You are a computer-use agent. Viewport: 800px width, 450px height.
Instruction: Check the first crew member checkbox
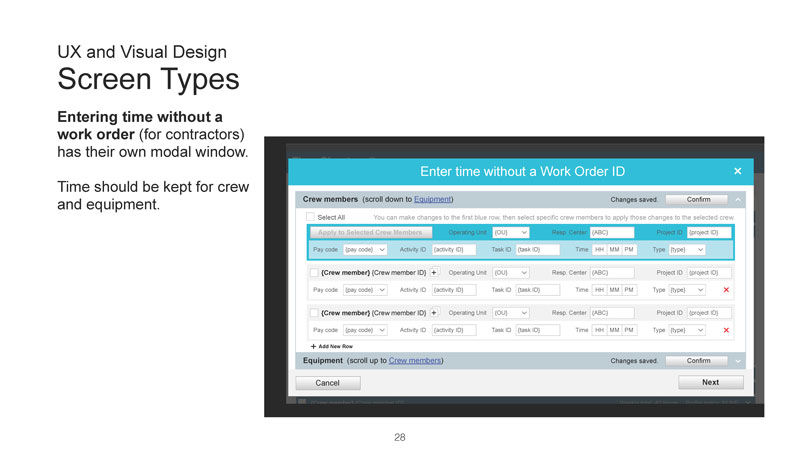(x=314, y=272)
